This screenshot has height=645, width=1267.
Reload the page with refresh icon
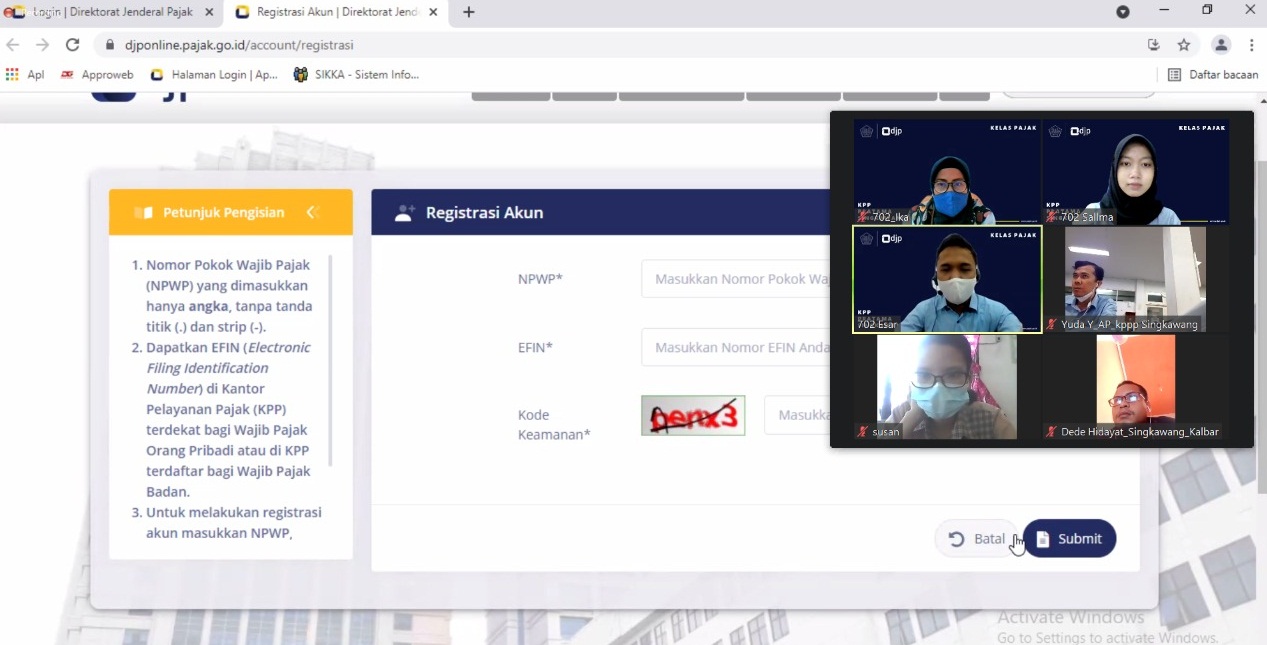coord(72,45)
